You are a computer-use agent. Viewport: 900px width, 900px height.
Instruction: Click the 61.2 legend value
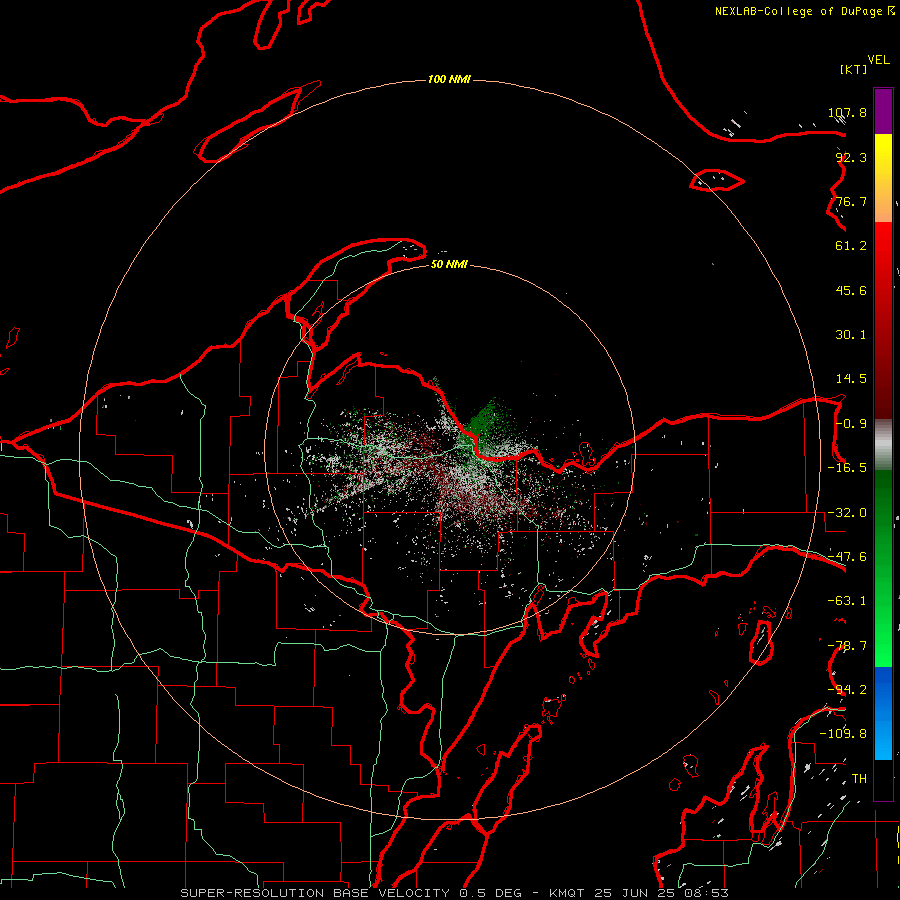click(851, 246)
